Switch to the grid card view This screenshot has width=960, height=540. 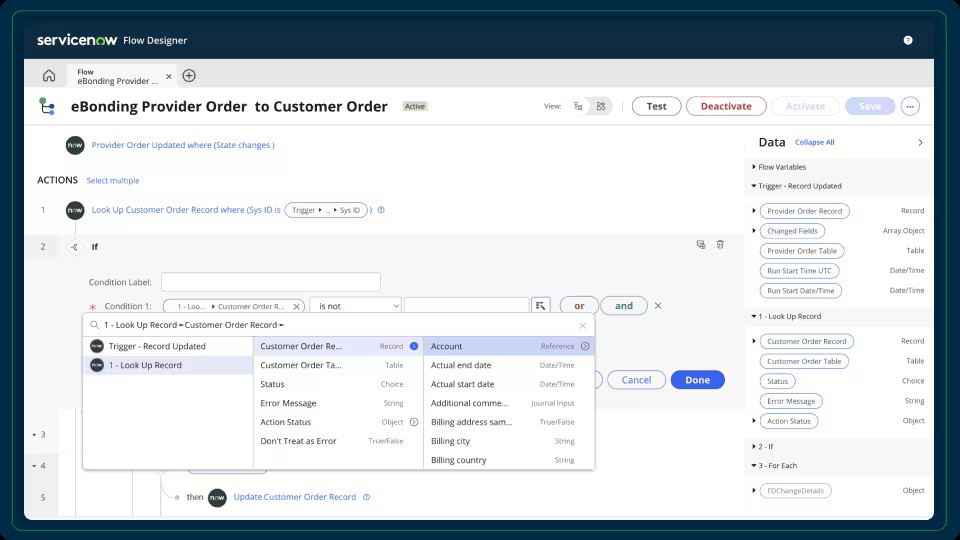[x=600, y=106]
